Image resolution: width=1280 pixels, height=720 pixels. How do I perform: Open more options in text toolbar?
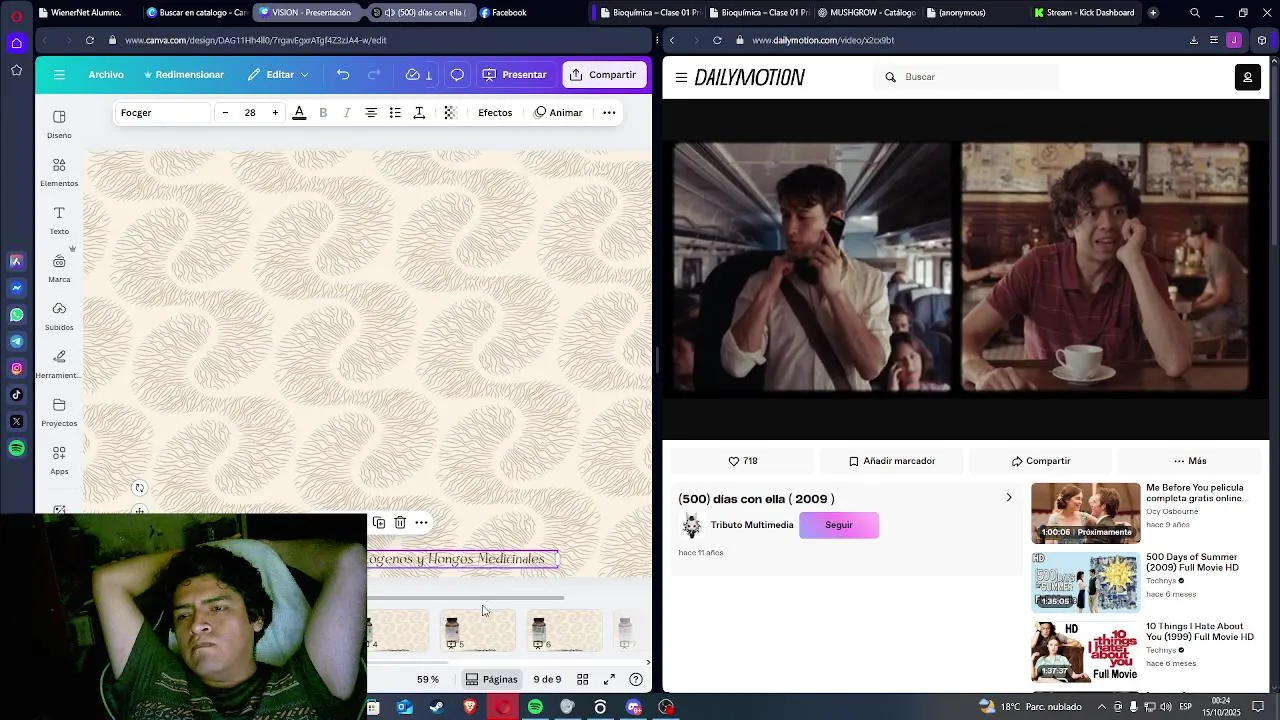[609, 113]
